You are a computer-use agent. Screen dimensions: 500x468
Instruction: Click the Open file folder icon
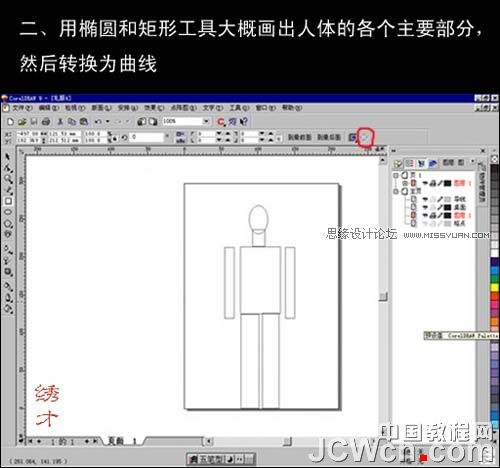coord(22,122)
